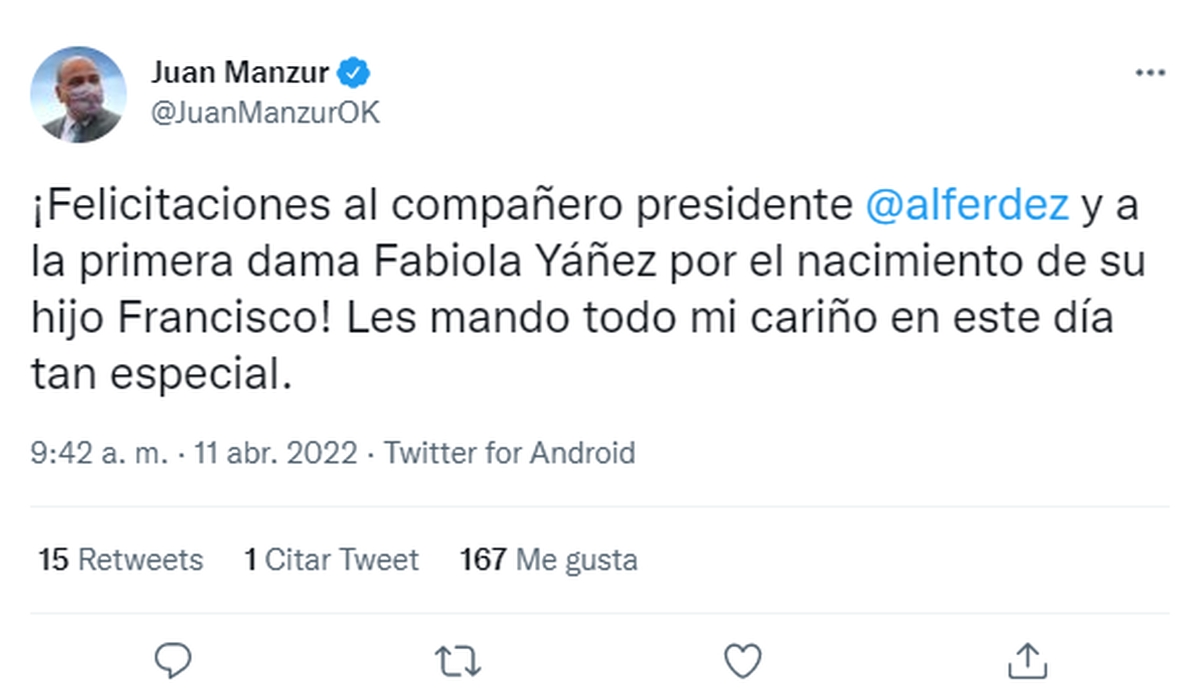The width and height of the screenshot is (1200, 699).
Task: View the 15 Retweets list
Action: coord(121,560)
